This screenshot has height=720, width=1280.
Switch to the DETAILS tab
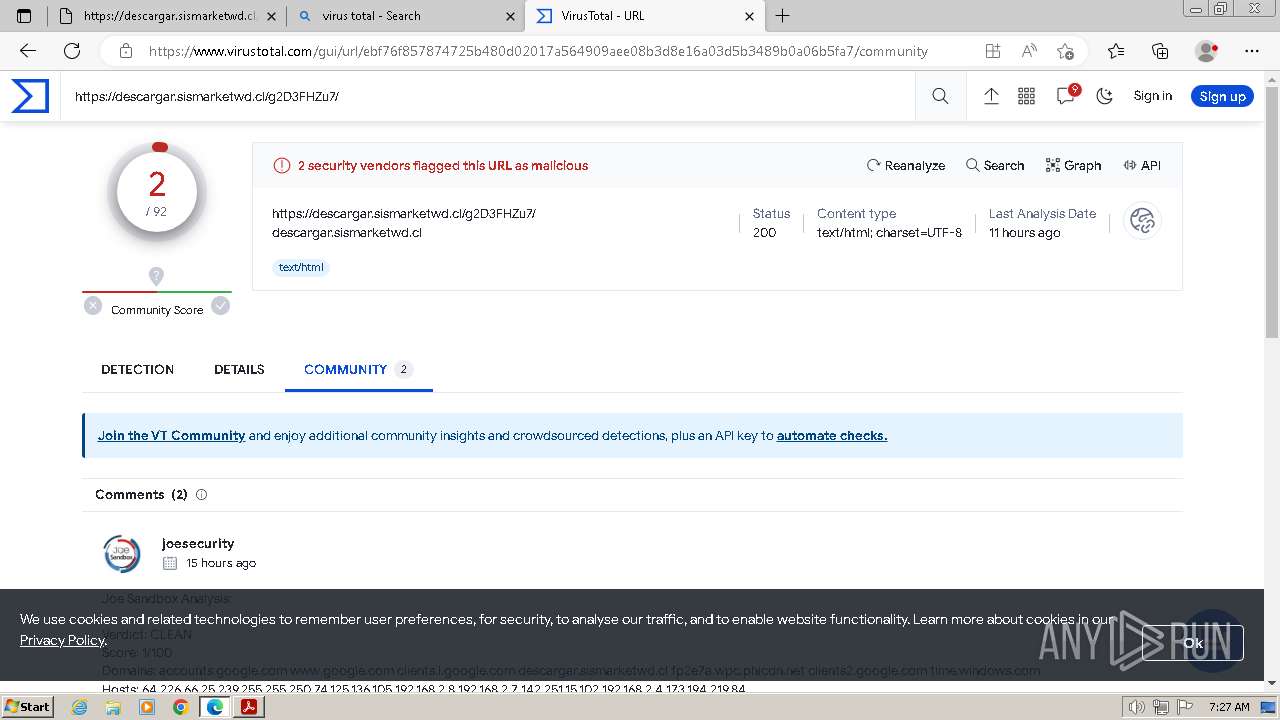tap(239, 369)
